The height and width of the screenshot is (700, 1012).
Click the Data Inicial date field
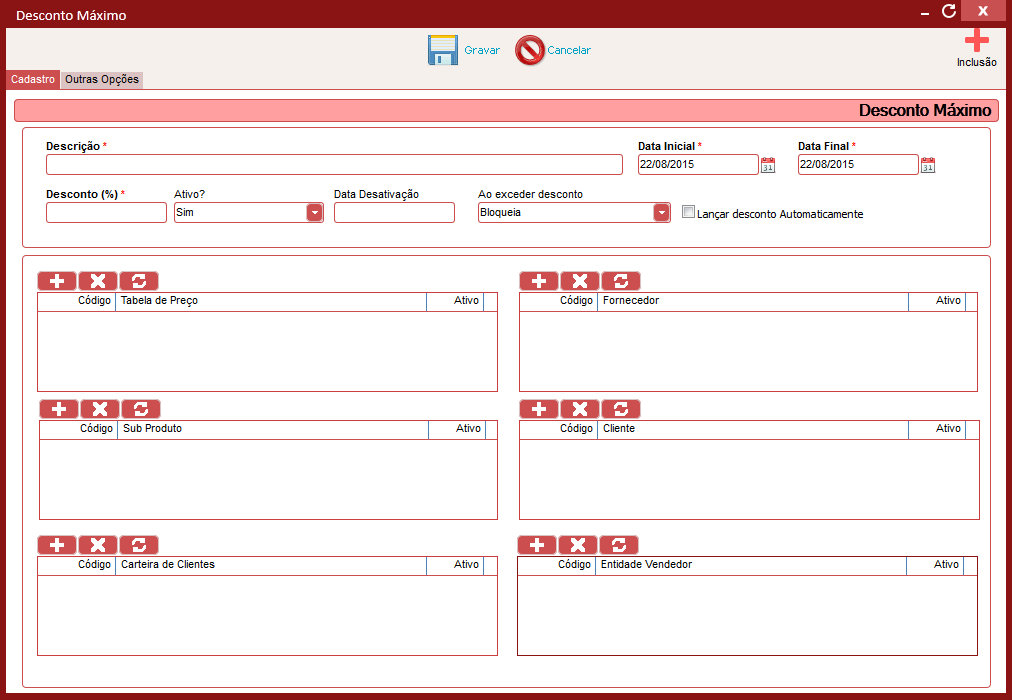coord(698,165)
